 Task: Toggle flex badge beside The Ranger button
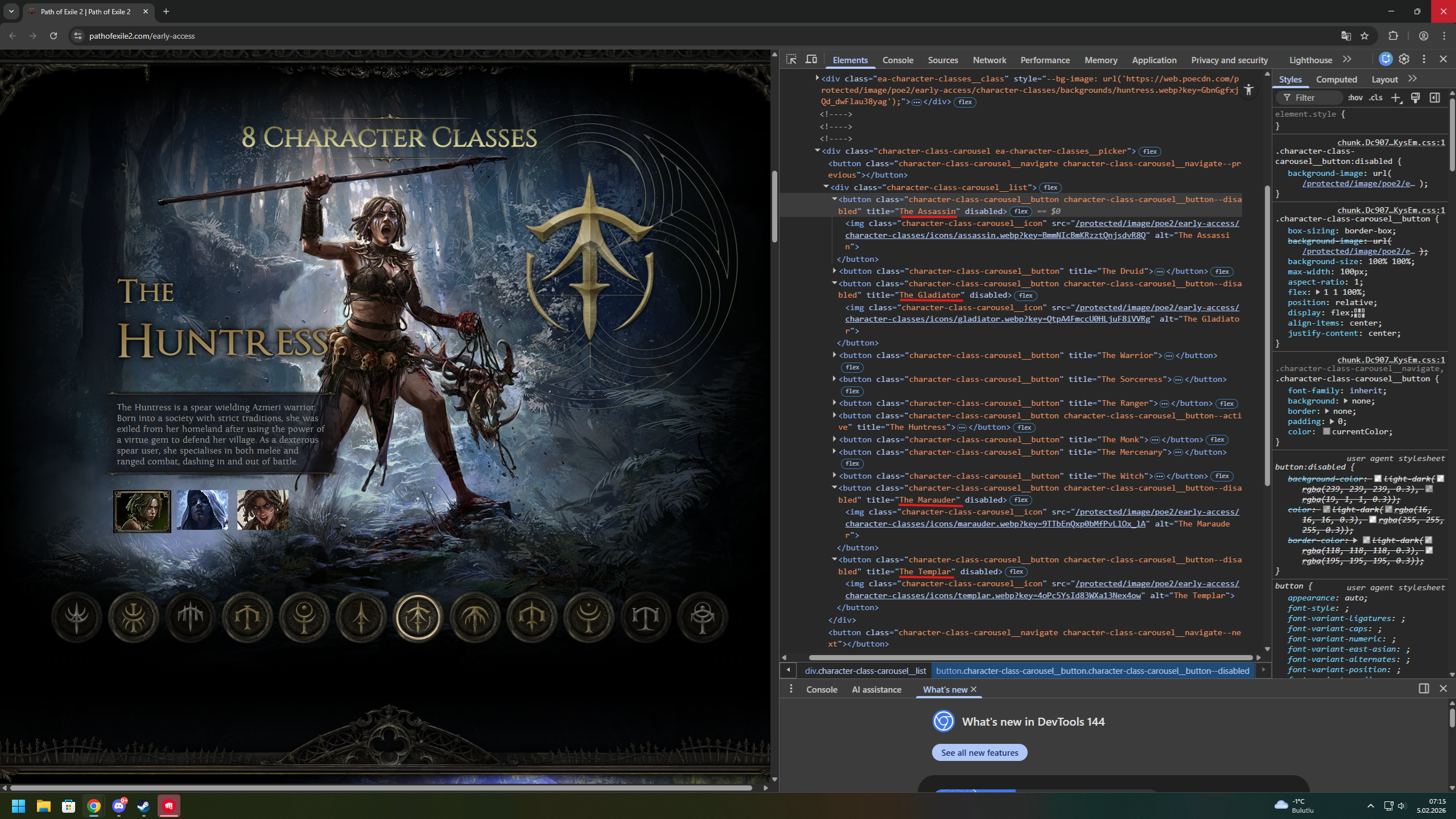point(1227,404)
